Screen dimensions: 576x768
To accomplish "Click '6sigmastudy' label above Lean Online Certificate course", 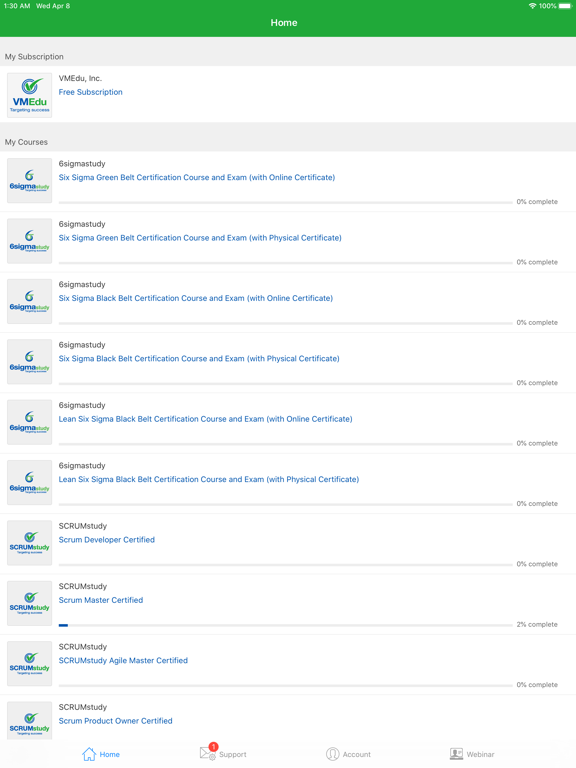I will (82, 406).
